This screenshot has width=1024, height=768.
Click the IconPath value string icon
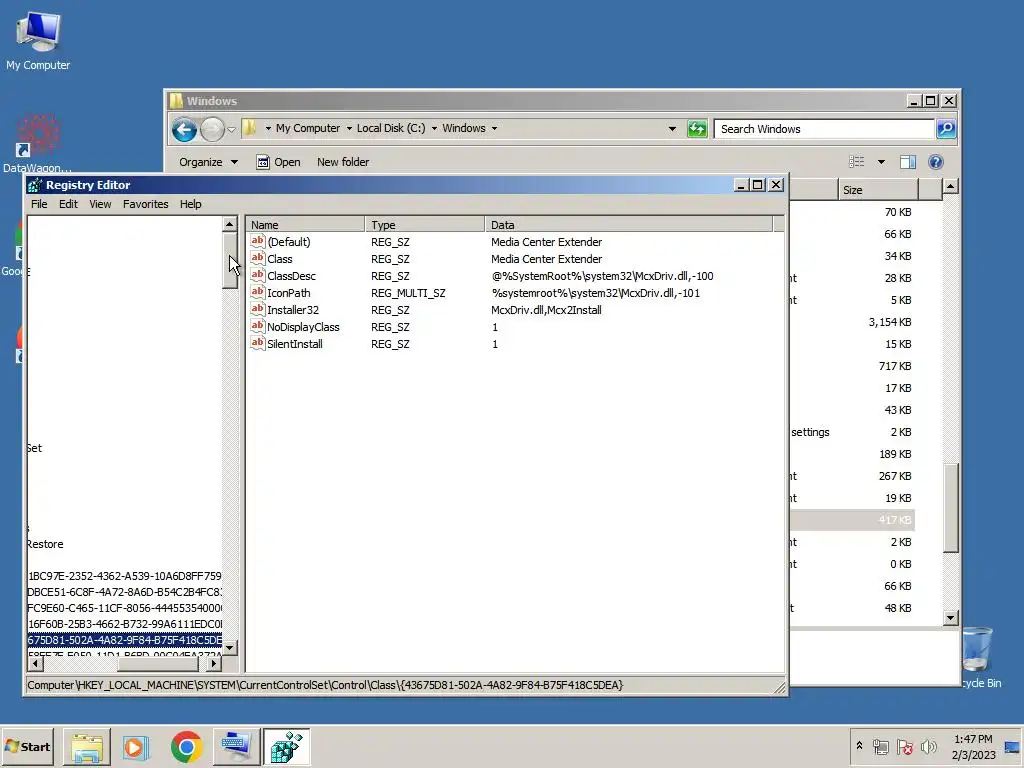pos(258,293)
